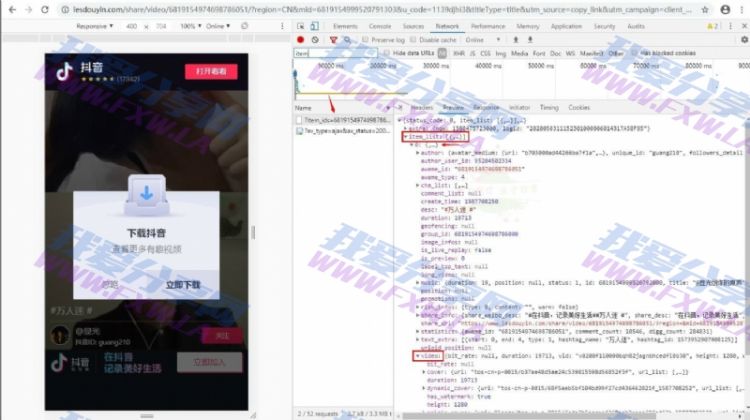Viewport: 750px width, 420px height.
Task: Expand the dynamic_cover node
Action: [x=424, y=388]
